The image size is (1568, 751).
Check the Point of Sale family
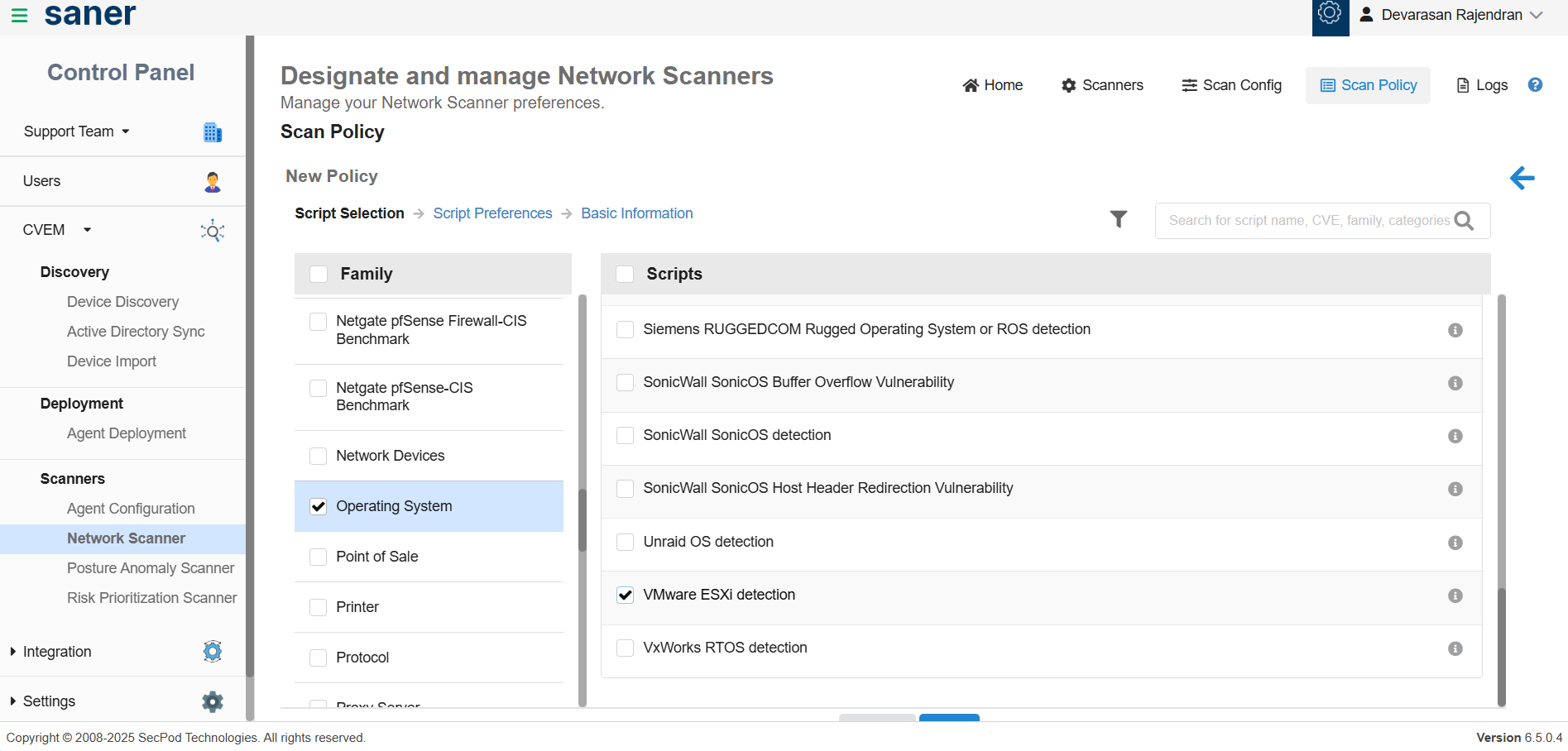(x=318, y=557)
